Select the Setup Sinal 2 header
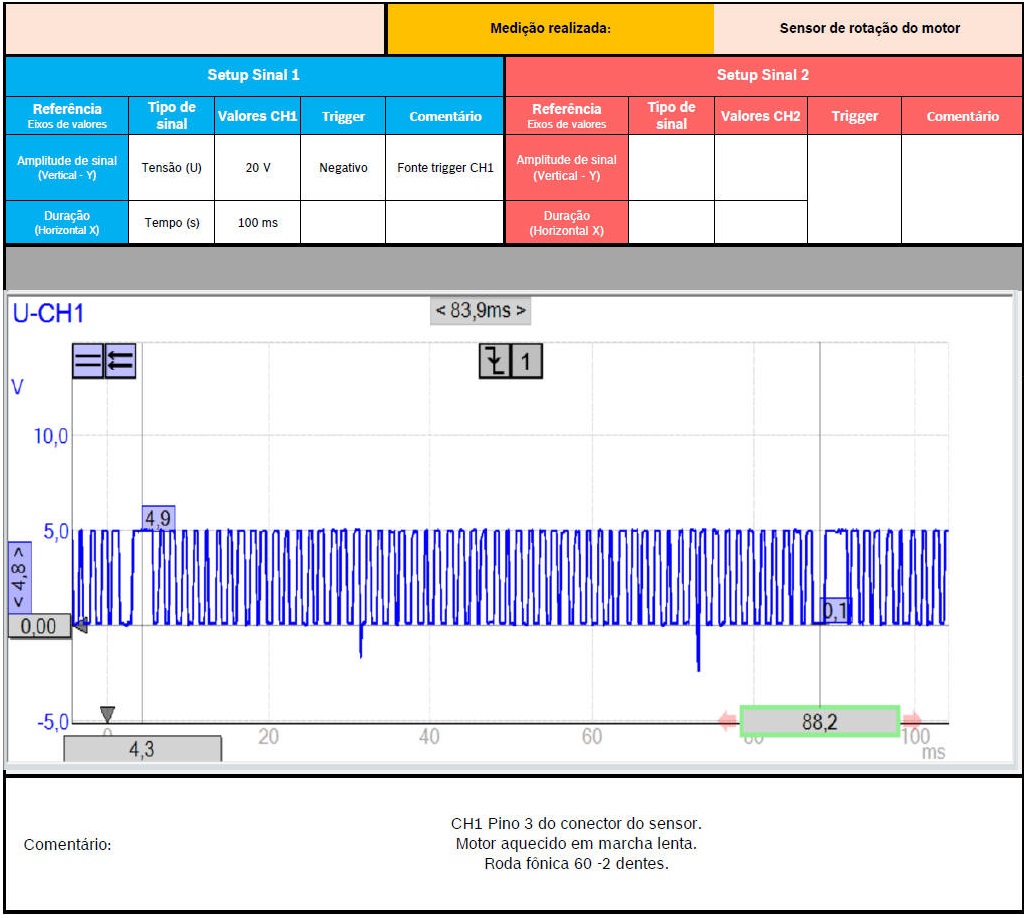1024x918 pixels. coord(763,75)
